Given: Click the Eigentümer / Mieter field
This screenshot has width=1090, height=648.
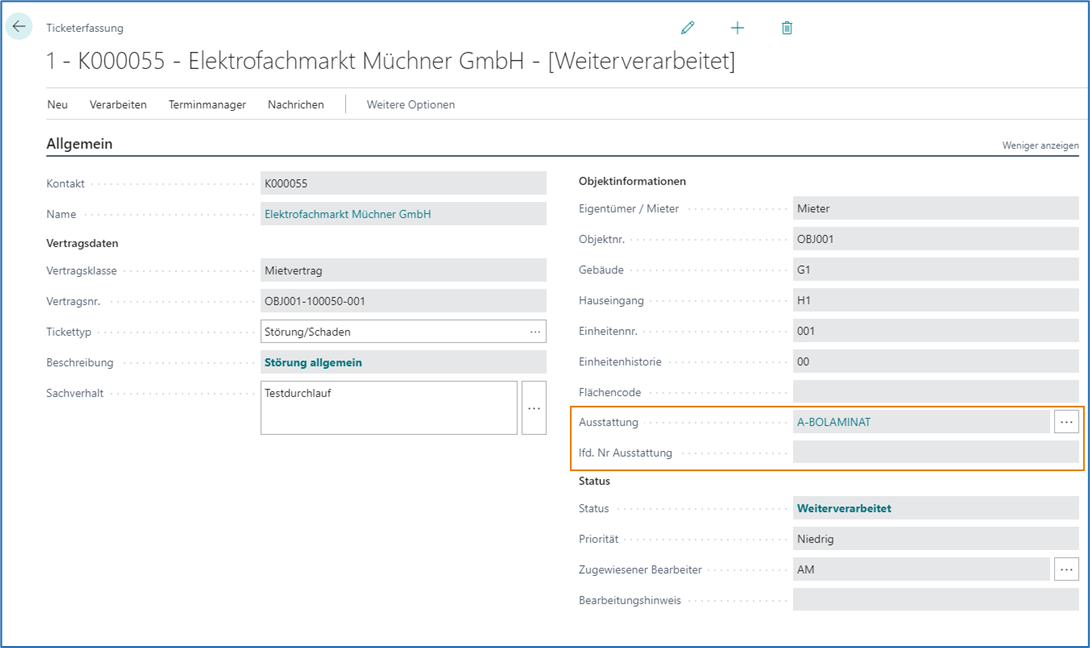Looking at the screenshot, I should pos(936,209).
